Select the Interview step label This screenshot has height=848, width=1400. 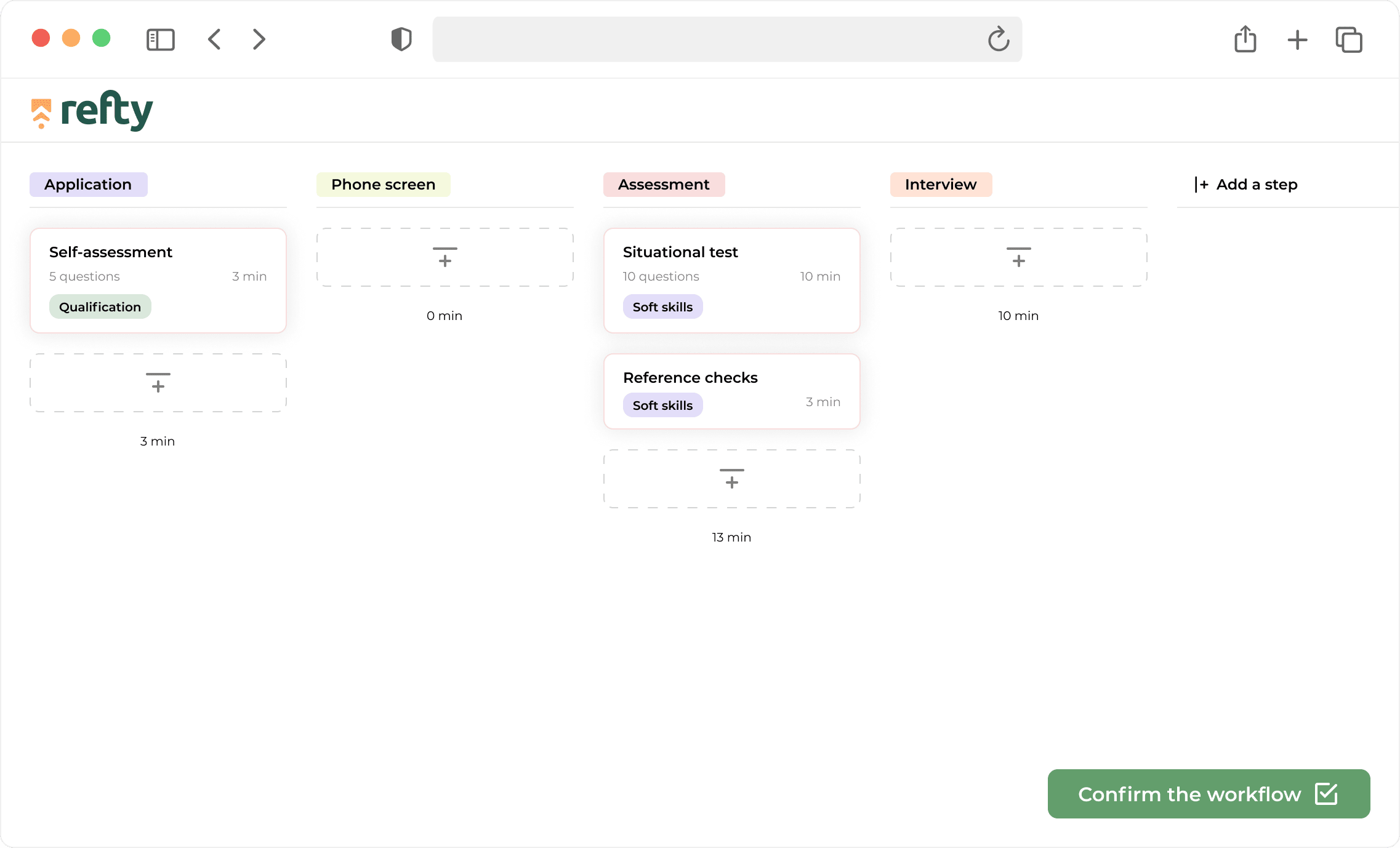(x=941, y=185)
